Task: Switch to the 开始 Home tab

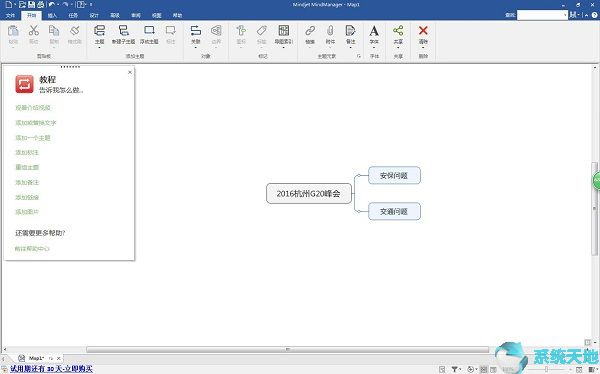Action: coord(31,15)
